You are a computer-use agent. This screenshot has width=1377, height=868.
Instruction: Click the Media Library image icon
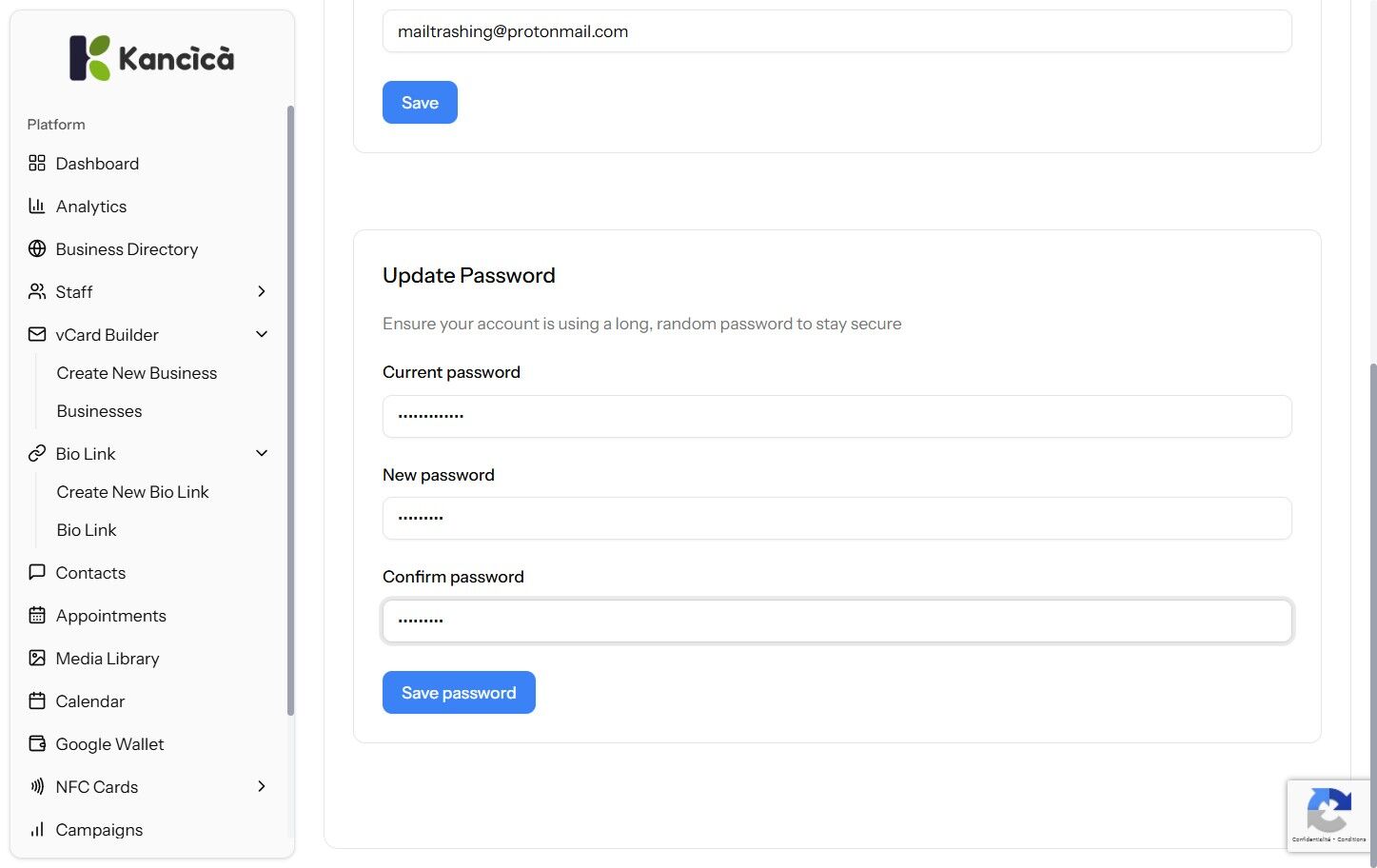pos(37,659)
